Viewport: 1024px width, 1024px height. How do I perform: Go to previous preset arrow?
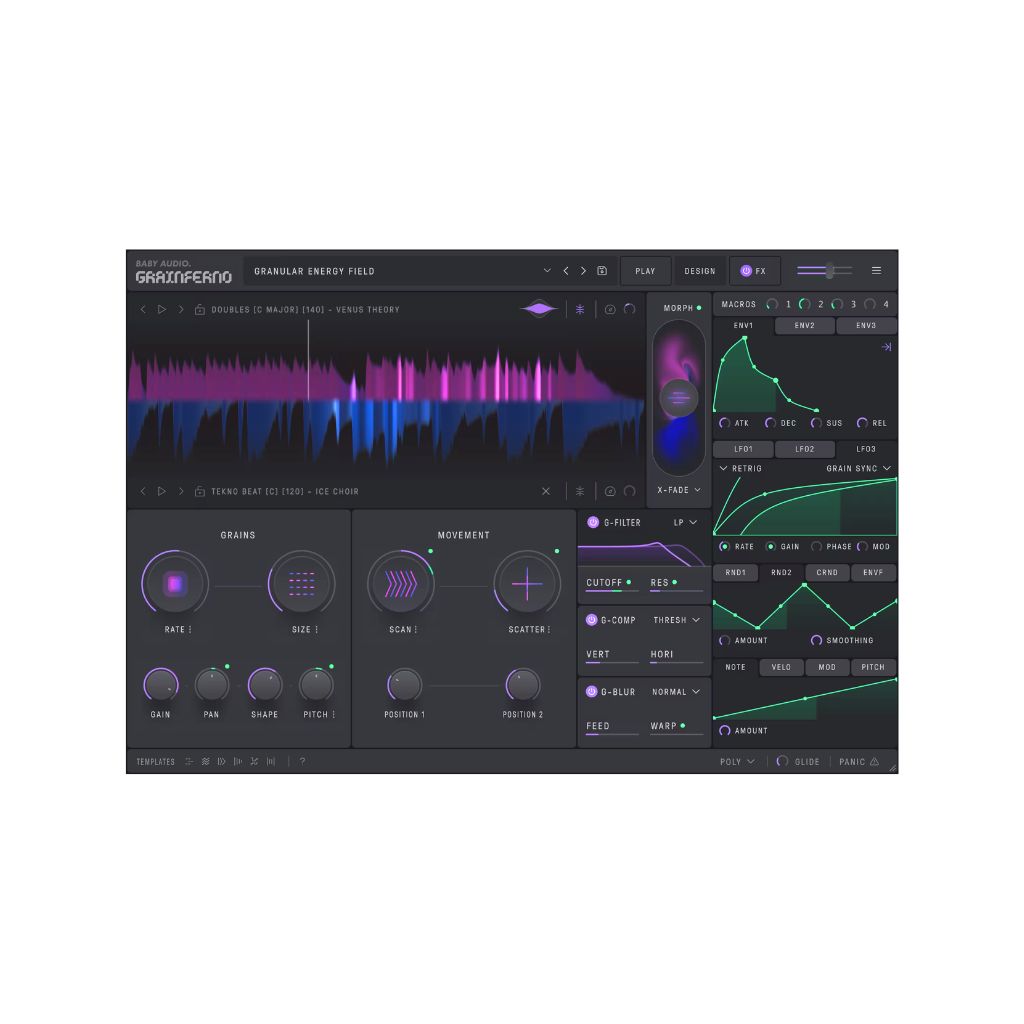[x=566, y=271]
